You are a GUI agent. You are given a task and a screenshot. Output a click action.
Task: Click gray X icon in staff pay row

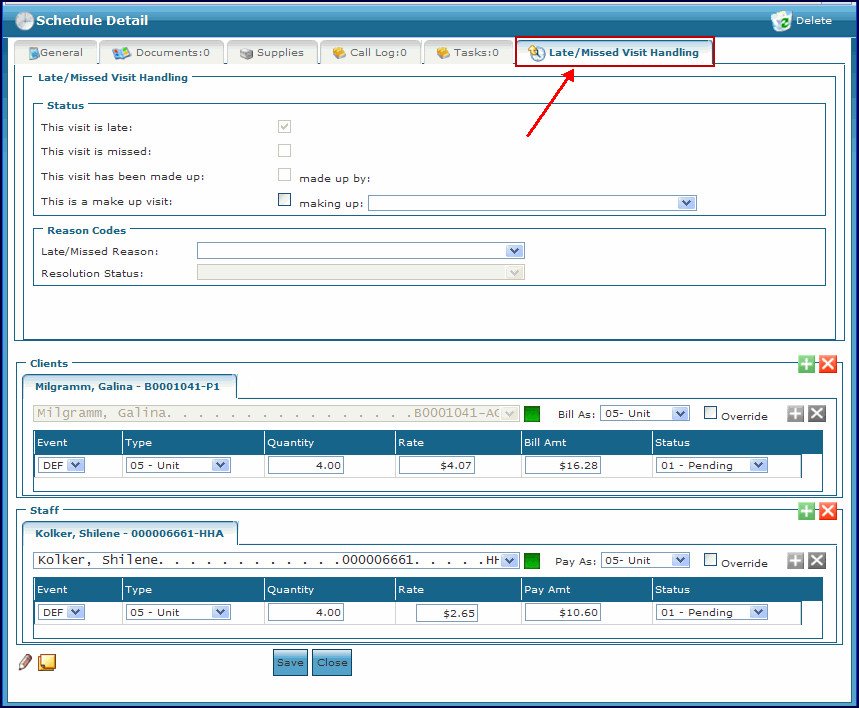tap(817, 561)
